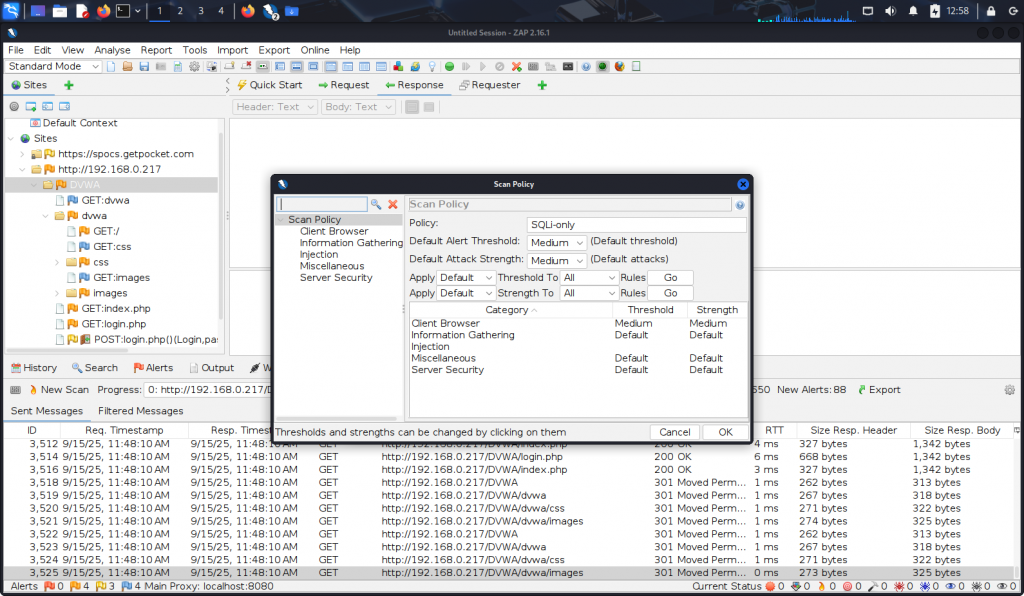Switch to the Alerts tab

coord(153,368)
